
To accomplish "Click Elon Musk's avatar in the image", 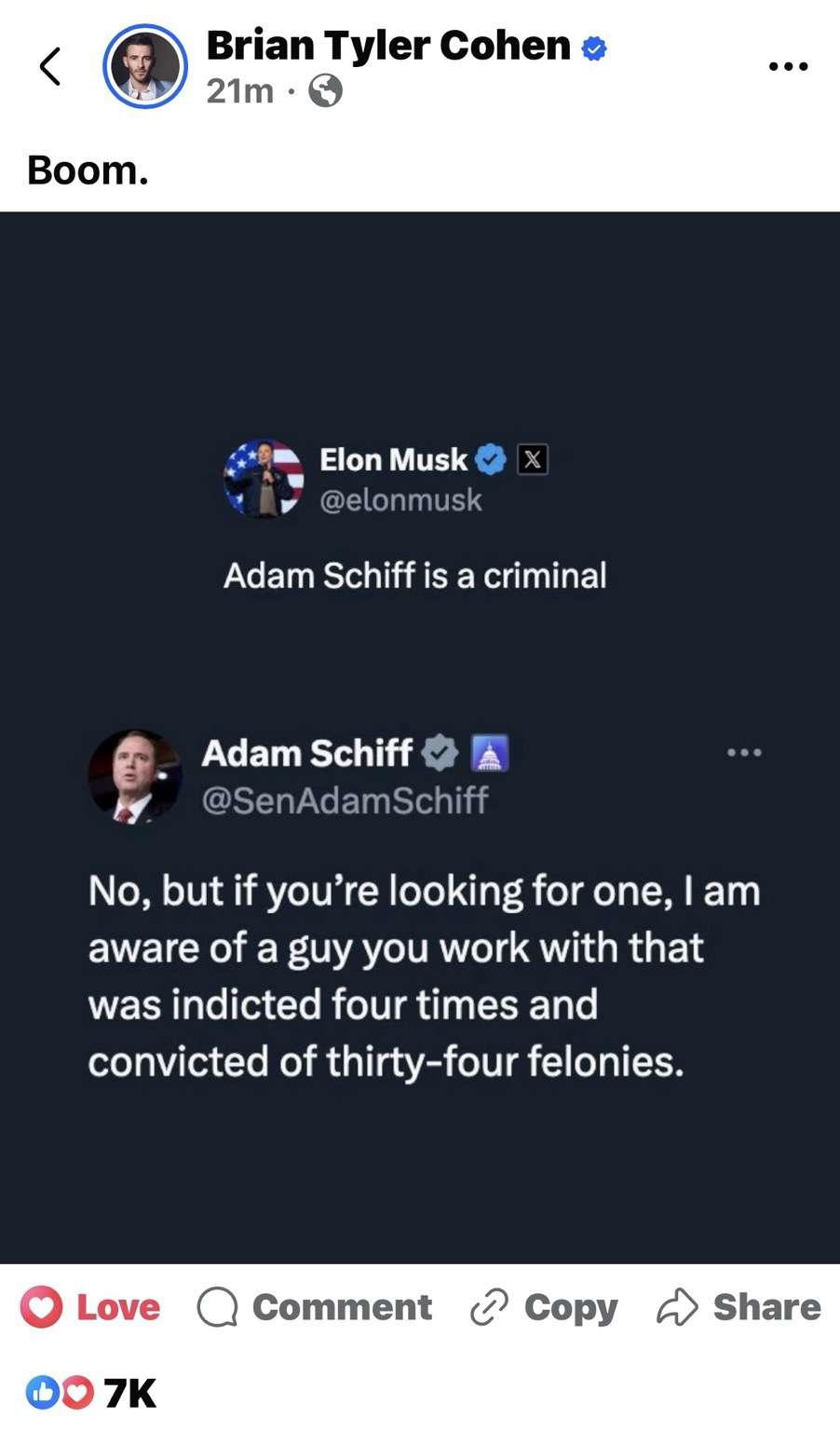I will 264,478.
